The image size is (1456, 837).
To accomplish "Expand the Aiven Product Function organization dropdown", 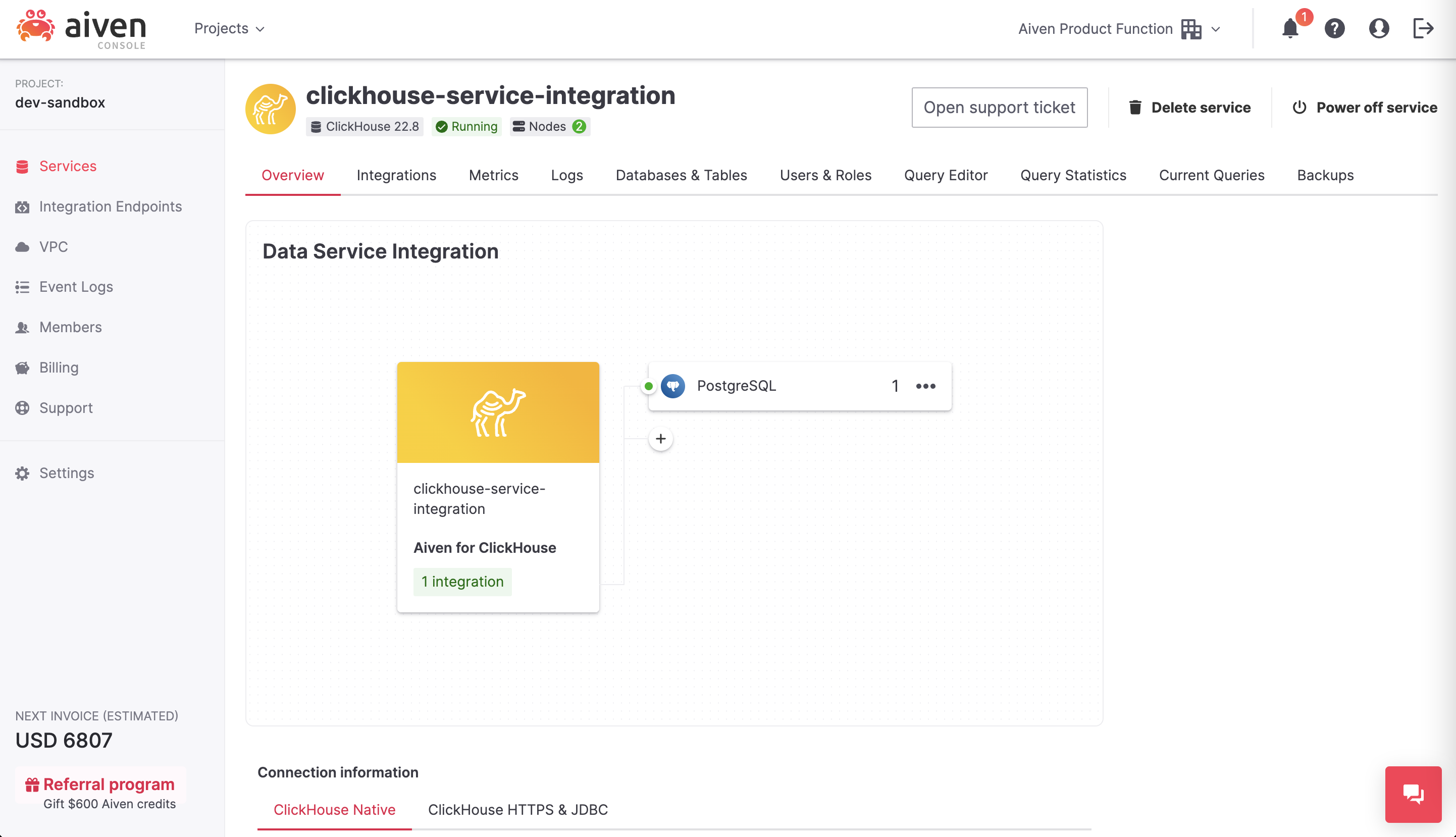I will coord(1119,29).
